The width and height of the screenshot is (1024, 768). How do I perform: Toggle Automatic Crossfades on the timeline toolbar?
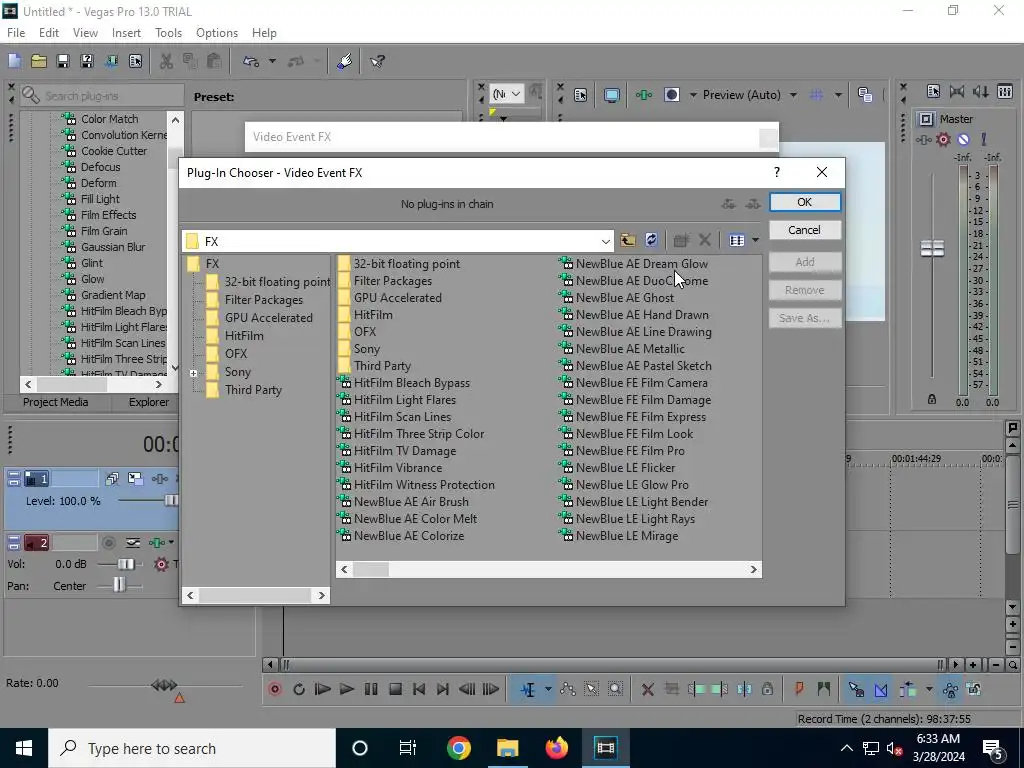tap(880, 689)
